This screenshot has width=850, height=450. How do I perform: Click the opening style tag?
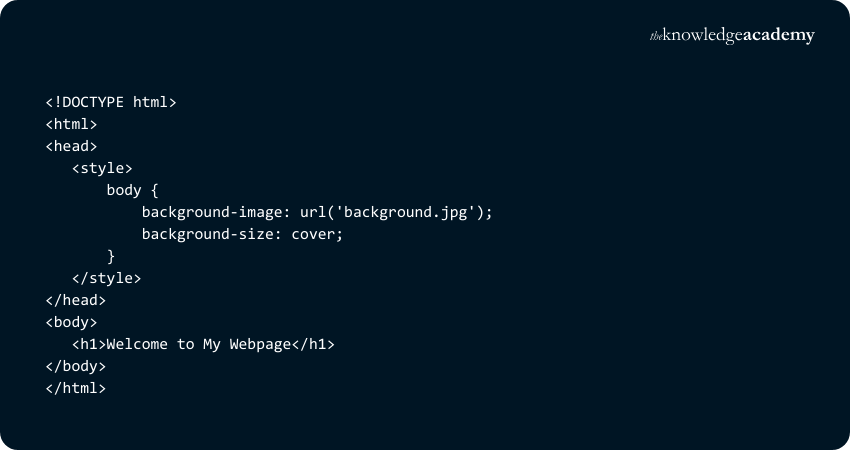pyautogui.click(x=102, y=168)
